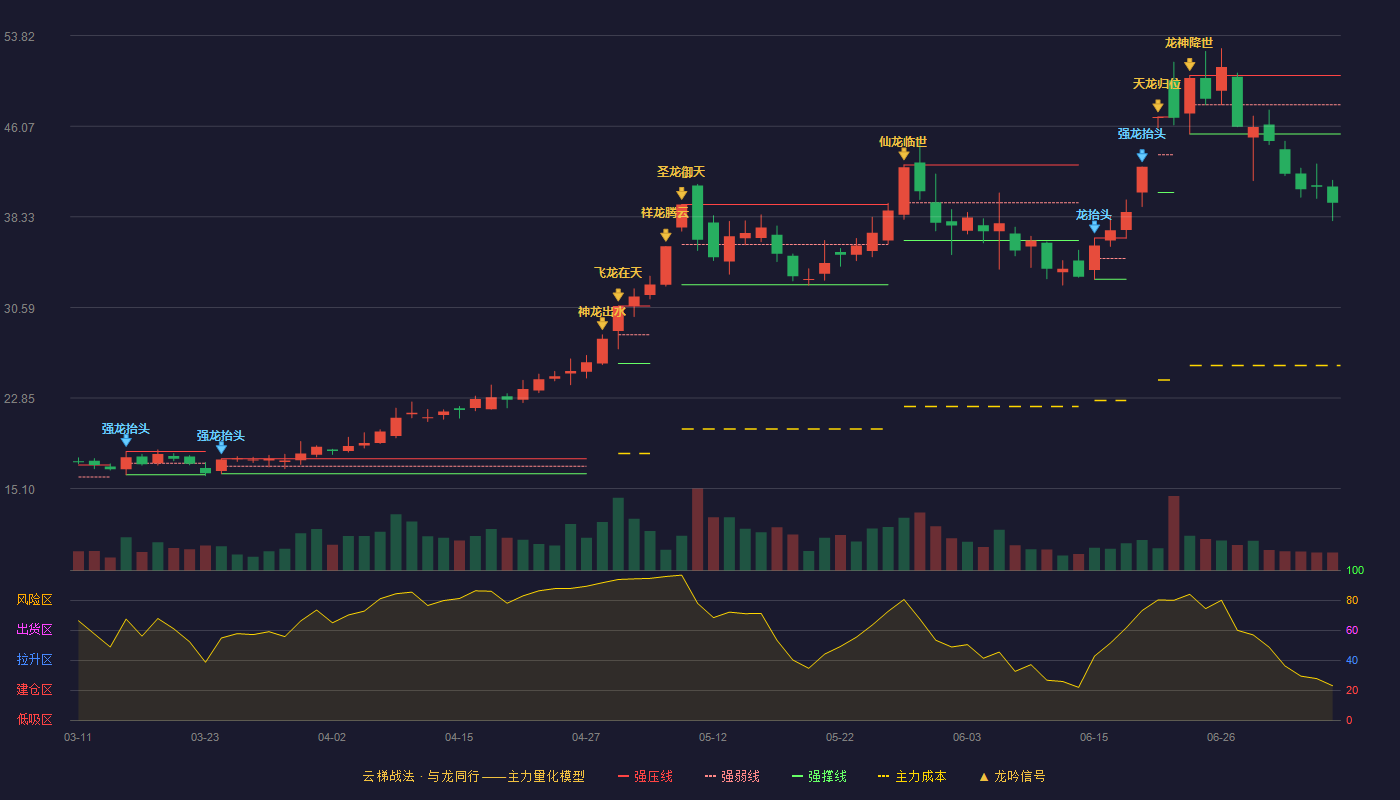
Task: Select the 风险区 zone label
Action: click(35, 600)
